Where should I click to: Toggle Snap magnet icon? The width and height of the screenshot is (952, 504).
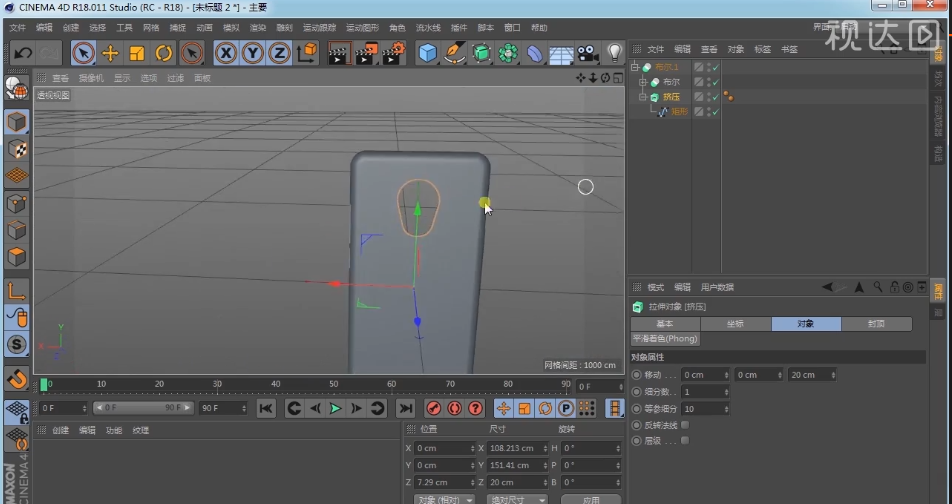16,379
